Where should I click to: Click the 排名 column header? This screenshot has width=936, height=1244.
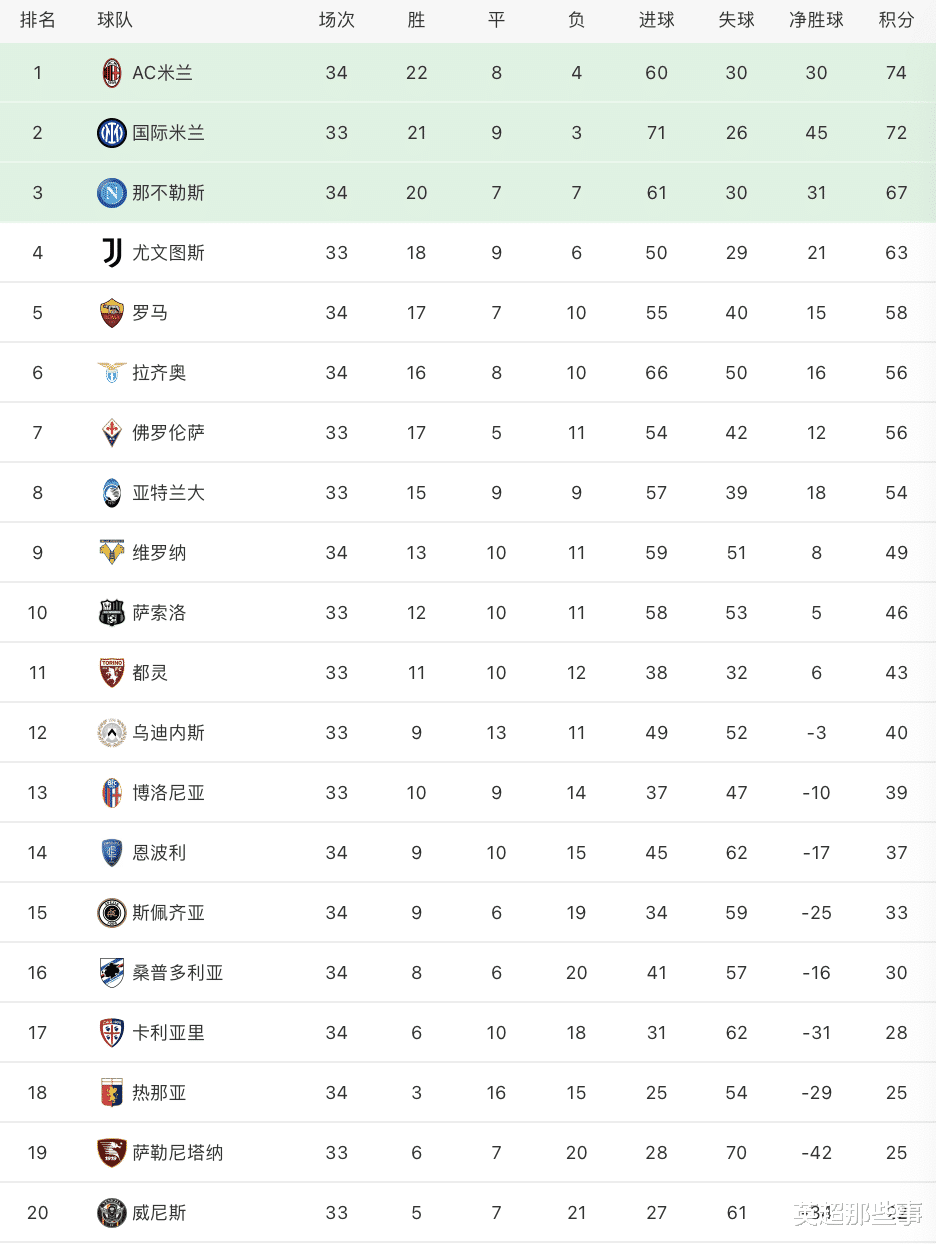pyautogui.click(x=38, y=20)
